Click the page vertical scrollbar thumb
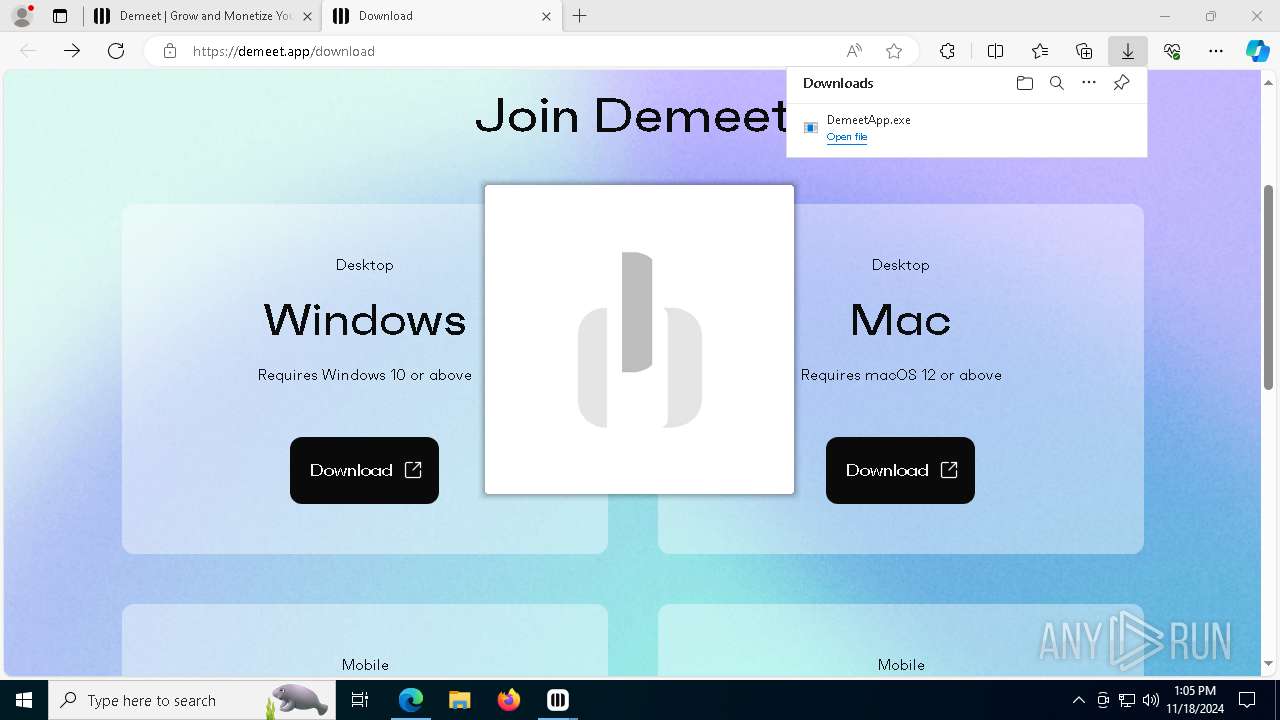Screen dimensions: 1280x720 click(x=1268, y=287)
